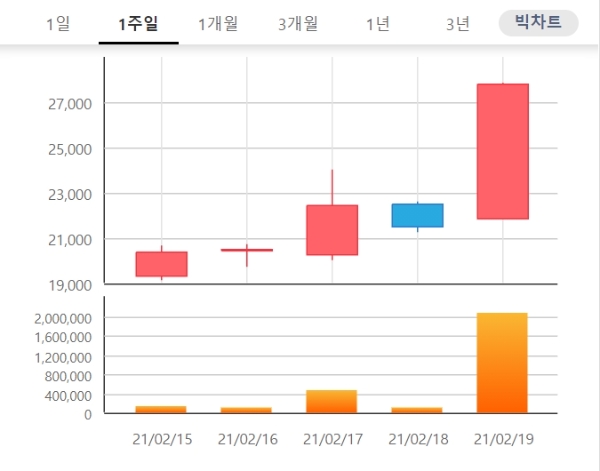Click the 1,600,000 volume axis label
The width and height of the screenshot is (600, 471).
tap(63, 337)
